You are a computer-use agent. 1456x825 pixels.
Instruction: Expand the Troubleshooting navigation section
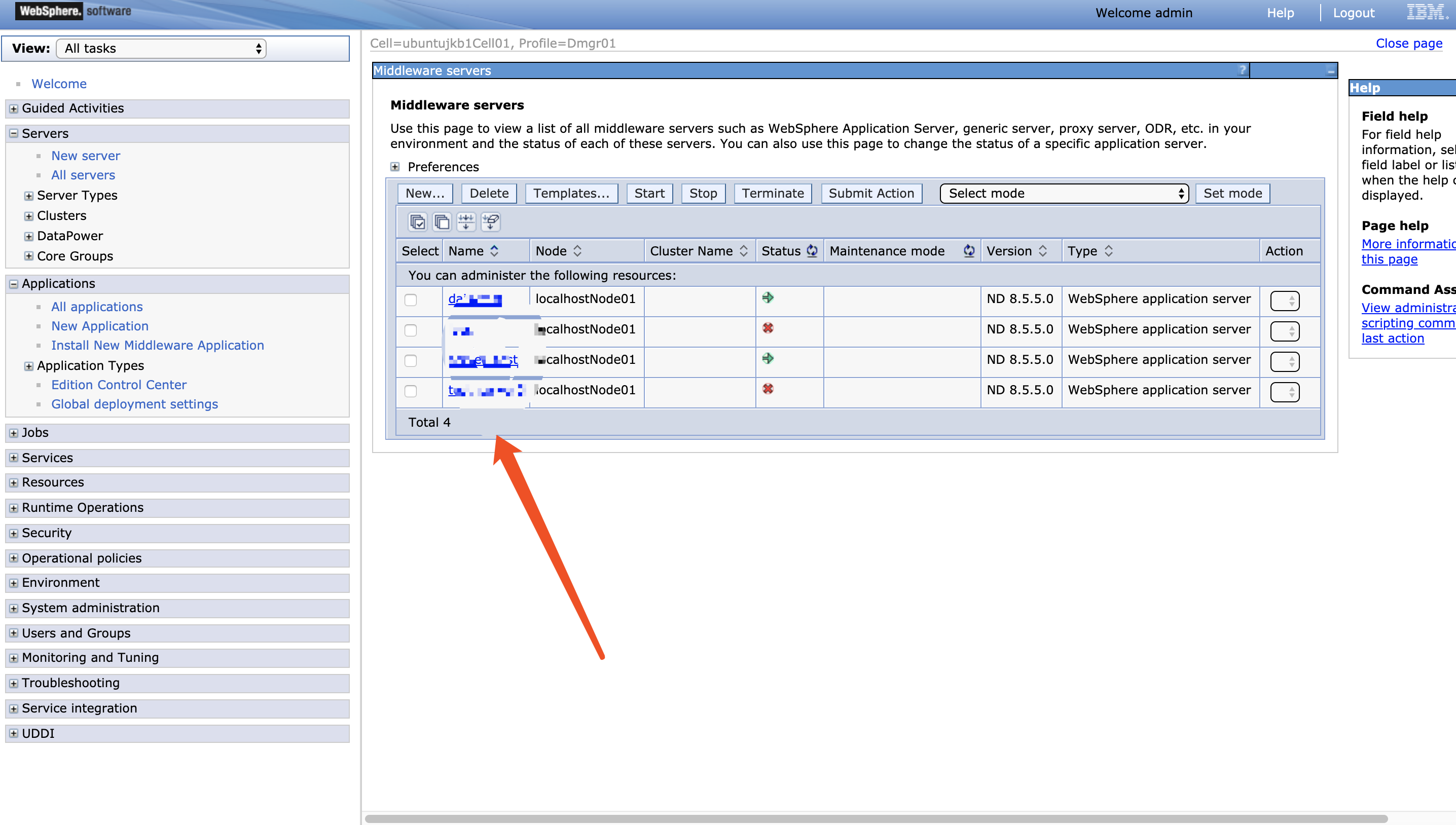coord(14,684)
